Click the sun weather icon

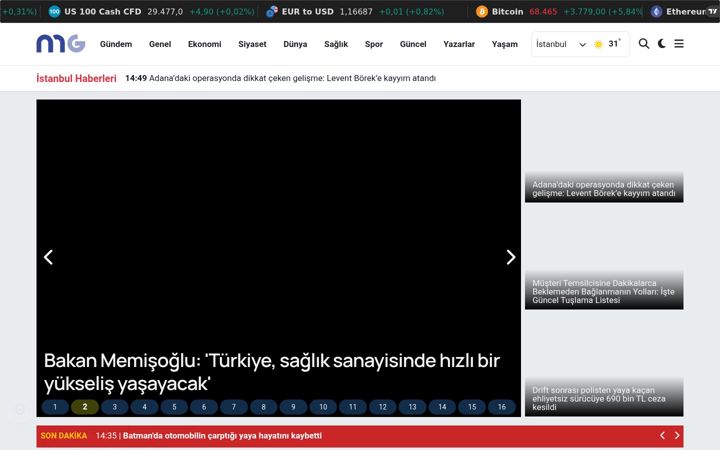tap(598, 44)
